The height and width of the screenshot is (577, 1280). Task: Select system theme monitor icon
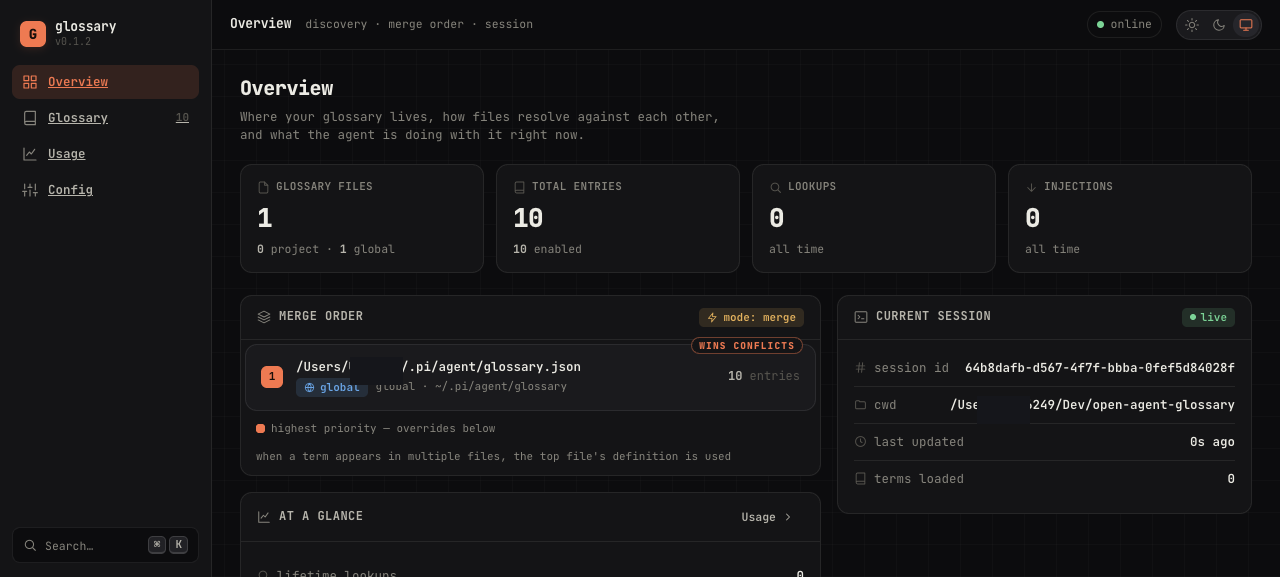1246,25
